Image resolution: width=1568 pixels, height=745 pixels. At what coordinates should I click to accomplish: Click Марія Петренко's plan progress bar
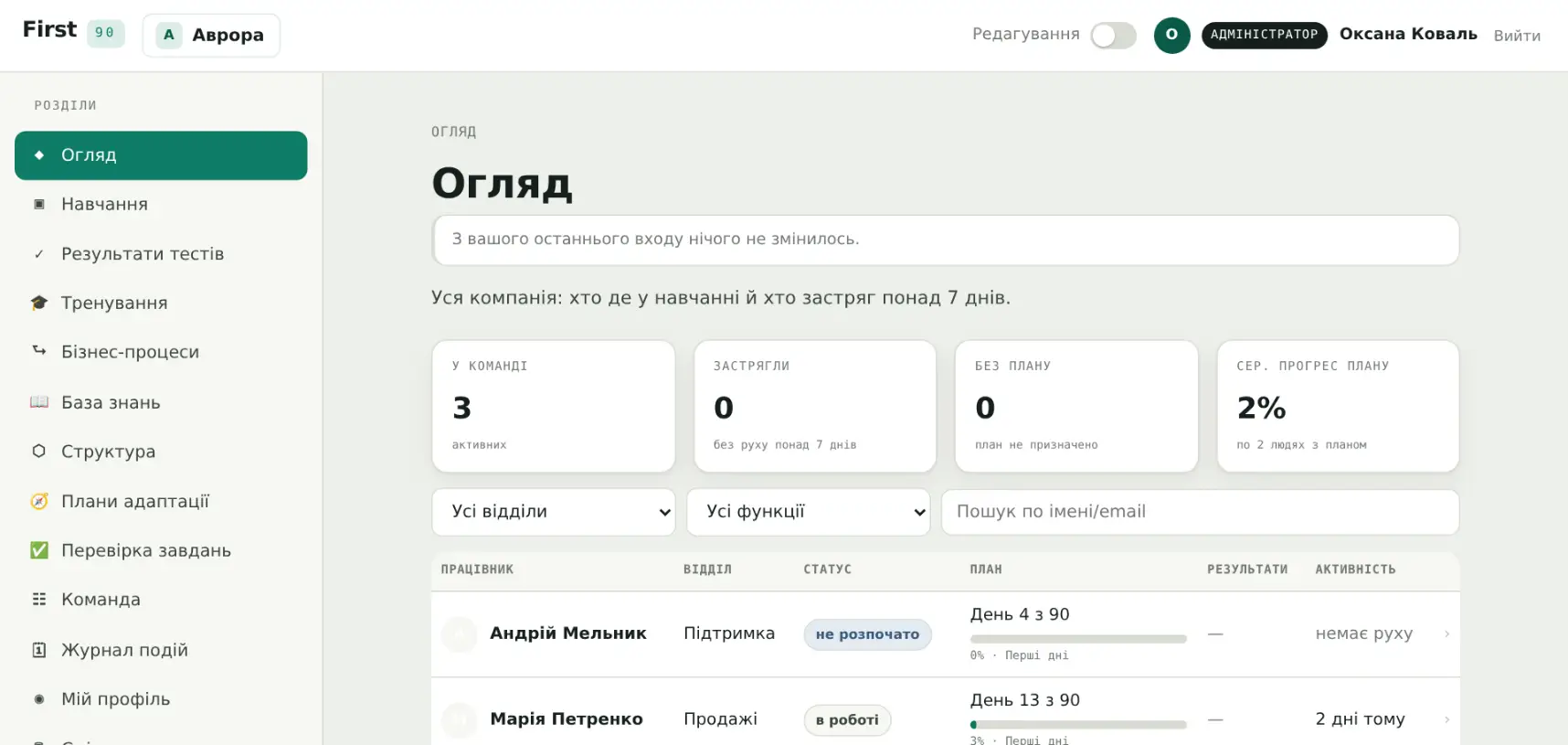1078,725
